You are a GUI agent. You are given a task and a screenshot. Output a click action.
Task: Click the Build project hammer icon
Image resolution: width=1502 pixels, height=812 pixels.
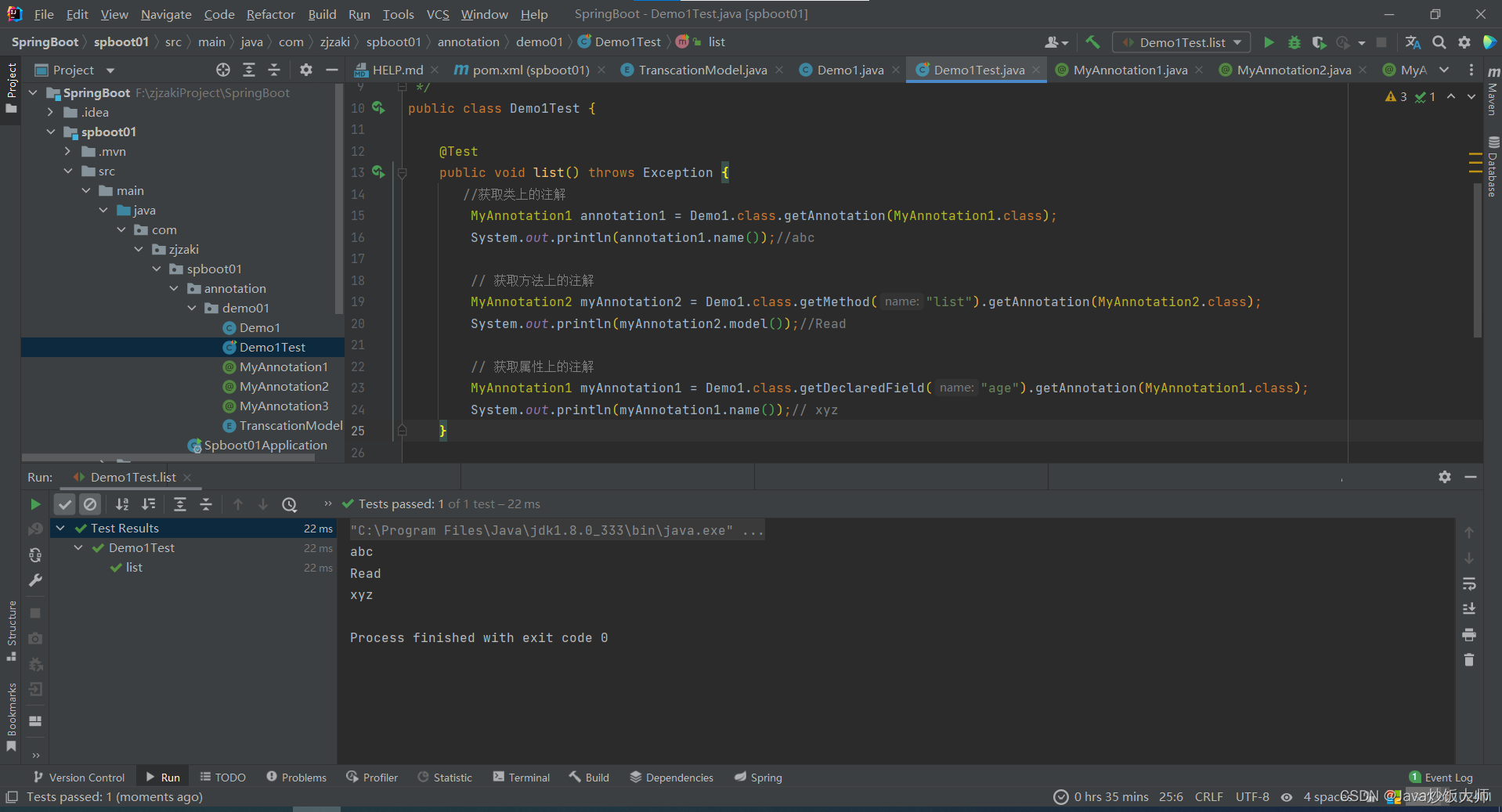click(1092, 42)
